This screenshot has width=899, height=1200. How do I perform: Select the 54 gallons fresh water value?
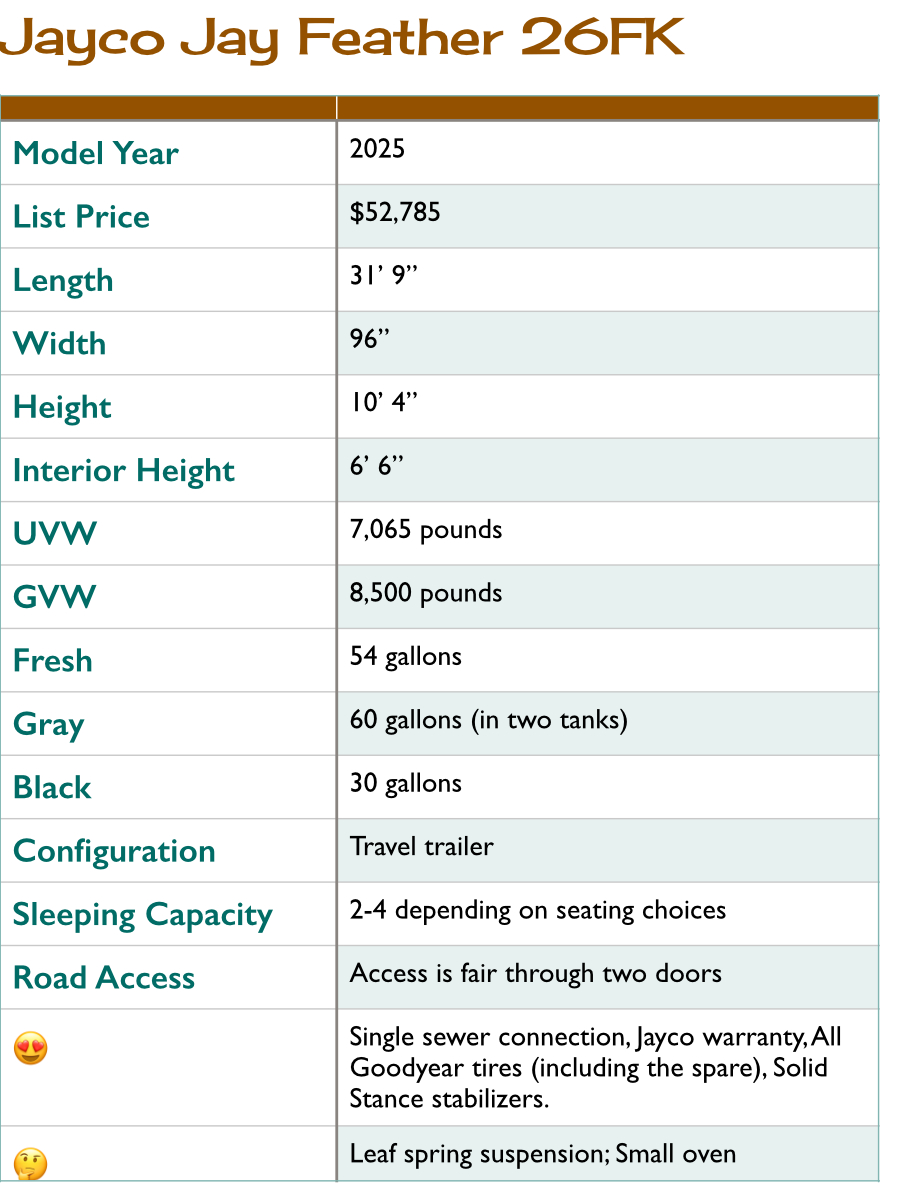pos(406,657)
